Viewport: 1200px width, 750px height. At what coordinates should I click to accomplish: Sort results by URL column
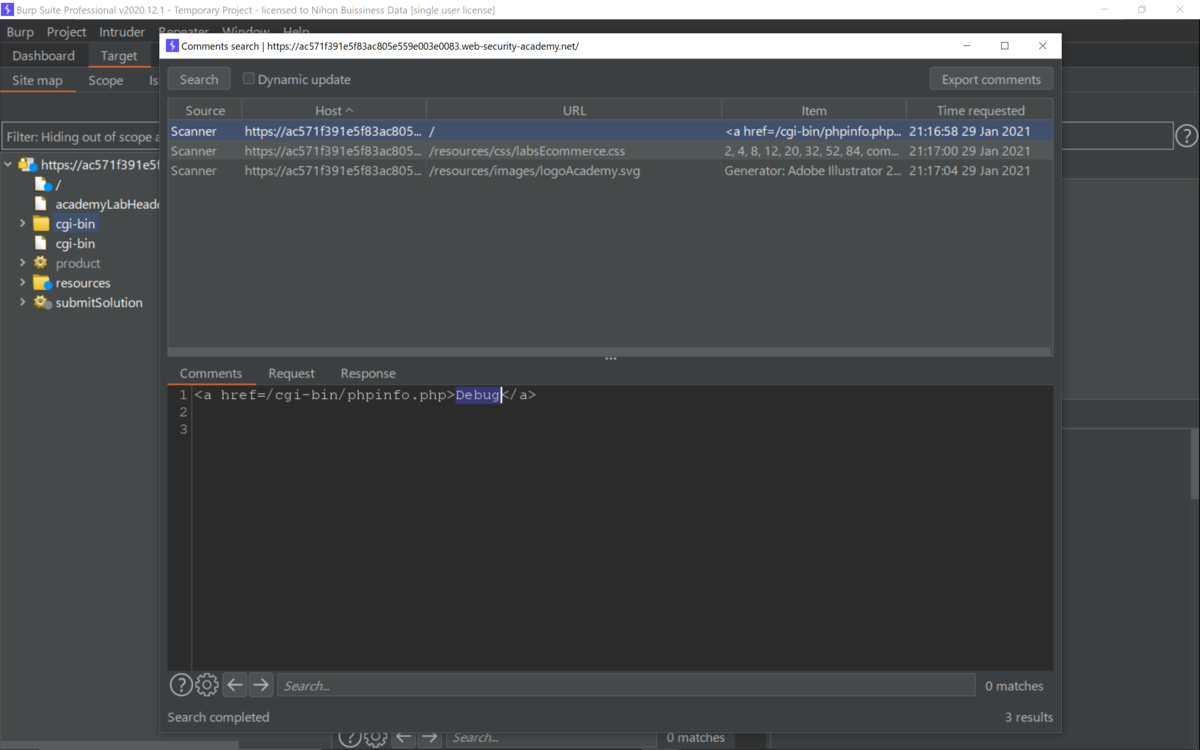[x=574, y=110]
